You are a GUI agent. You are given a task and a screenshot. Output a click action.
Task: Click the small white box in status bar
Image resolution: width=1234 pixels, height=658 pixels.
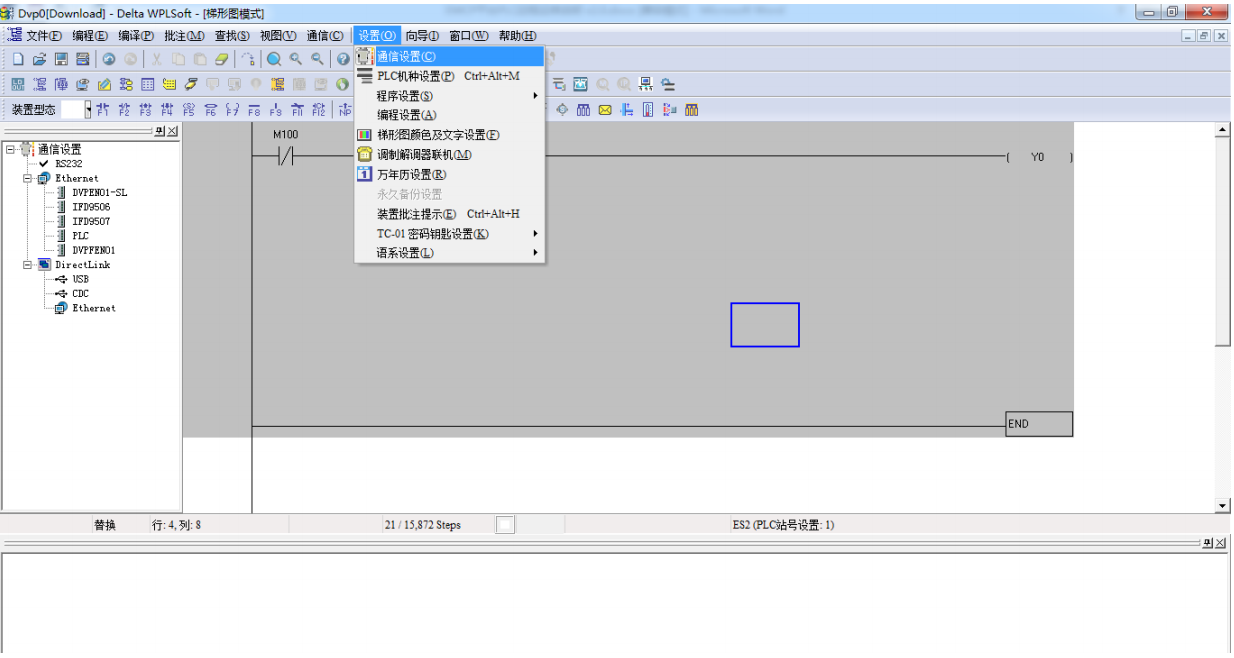click(x=505, y=525)
